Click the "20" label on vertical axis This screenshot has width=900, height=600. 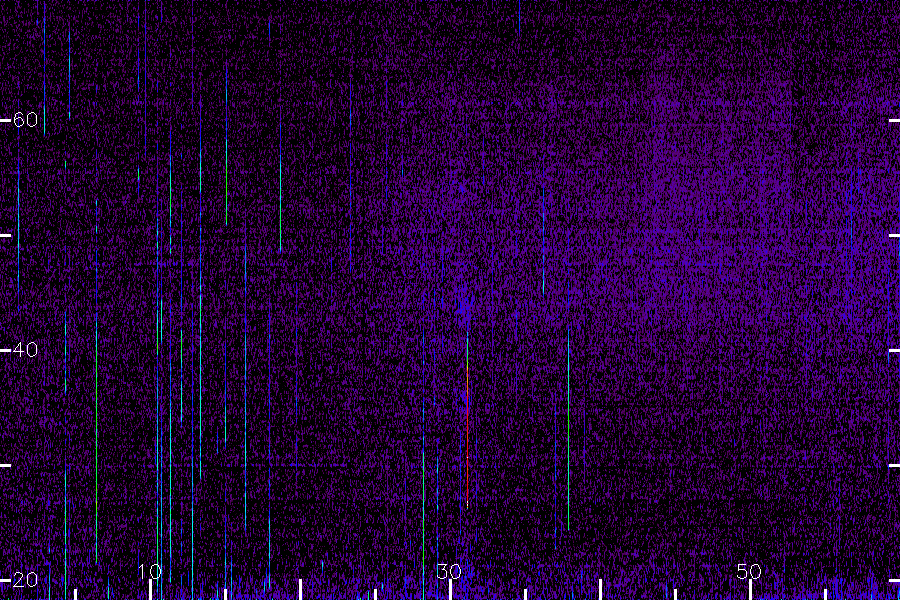(x=25, y=579)
